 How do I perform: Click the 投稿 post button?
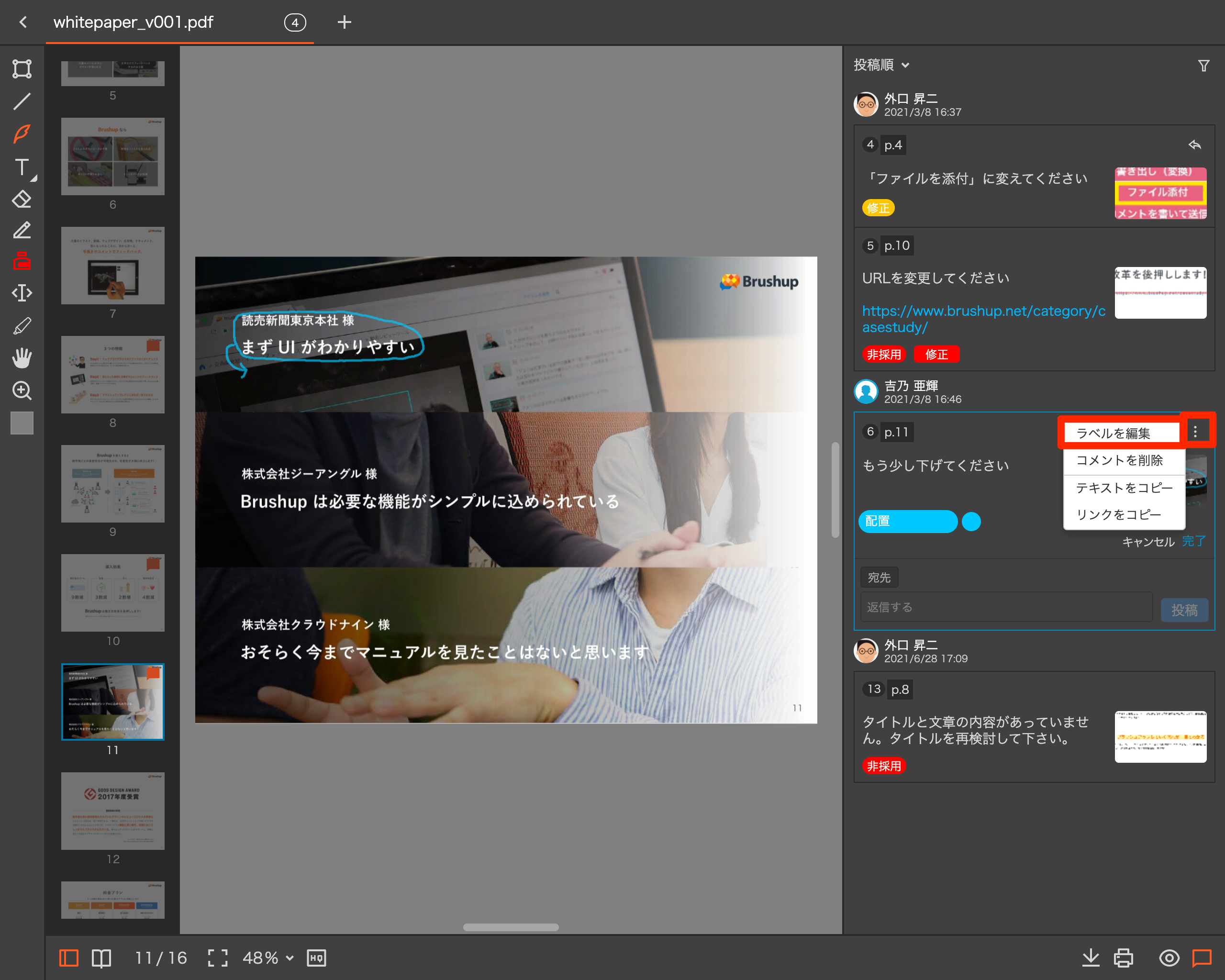pyautogui.click(x=1184, y=610)
